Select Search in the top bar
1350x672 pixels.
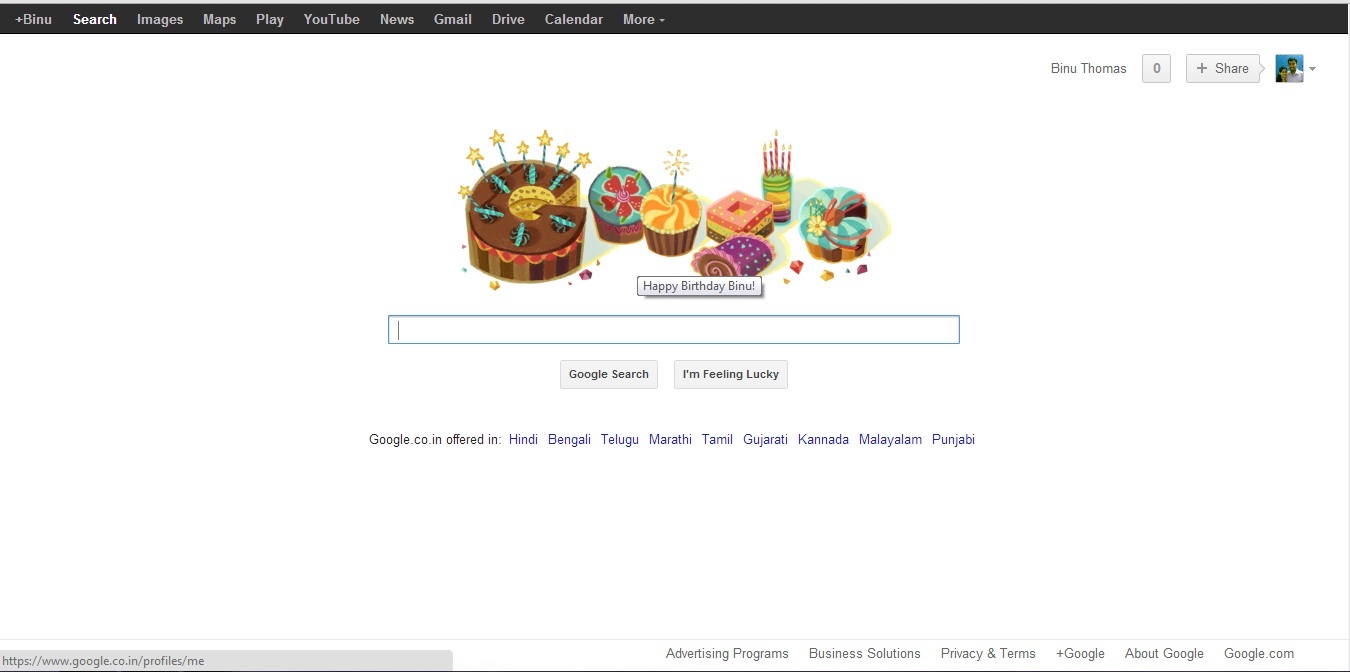click(x=95, y=19)
